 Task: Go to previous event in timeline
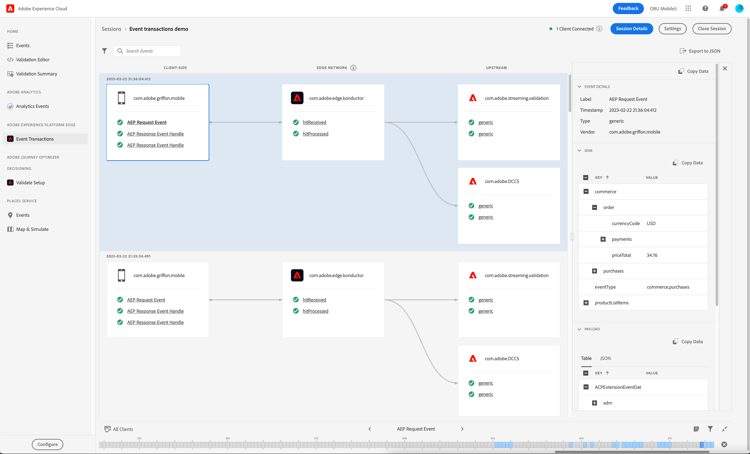coord(370,429)
